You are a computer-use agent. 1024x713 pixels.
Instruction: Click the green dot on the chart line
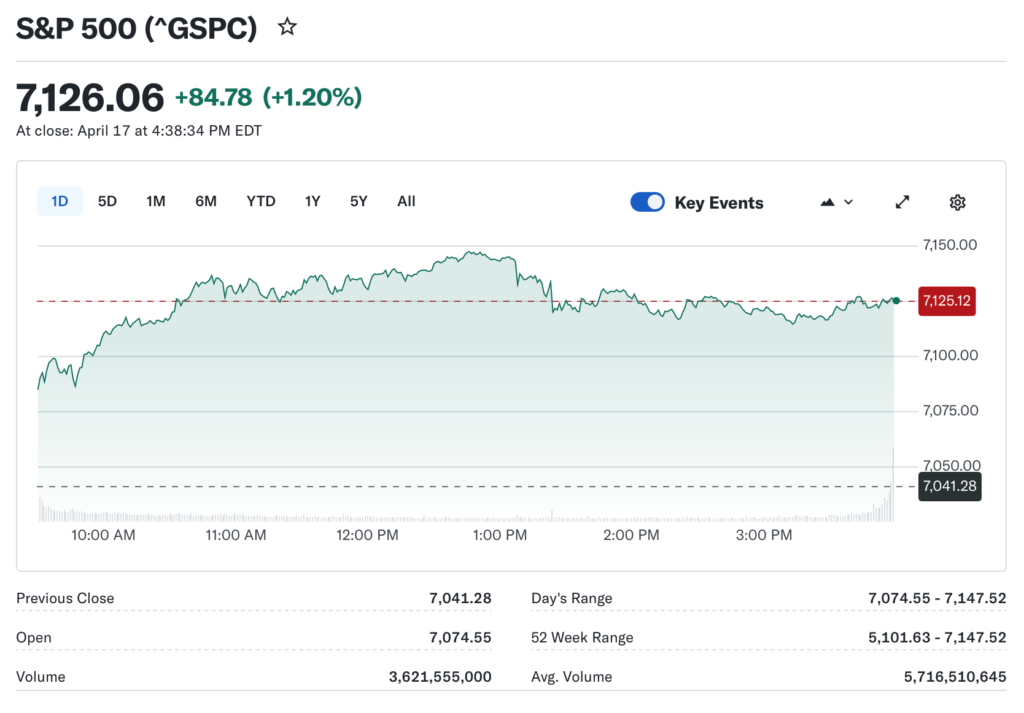(x=896, y=300)
